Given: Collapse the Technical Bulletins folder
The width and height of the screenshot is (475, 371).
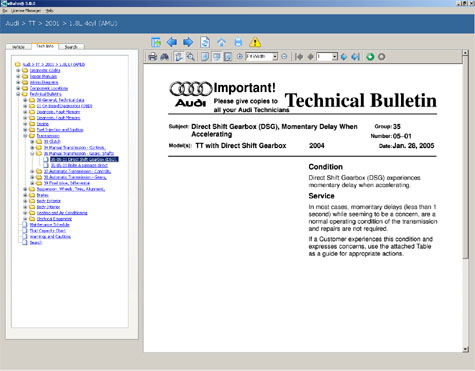Looking at the screenshot, I should (x=18, y=94).
